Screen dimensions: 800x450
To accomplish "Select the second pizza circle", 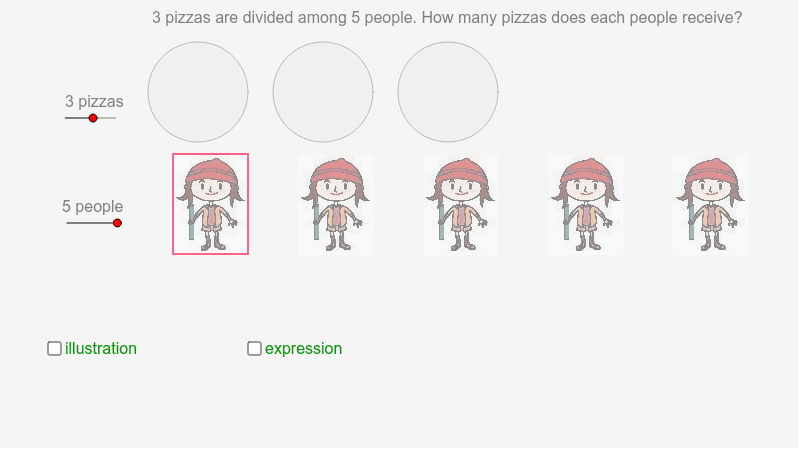I will 323,92.
